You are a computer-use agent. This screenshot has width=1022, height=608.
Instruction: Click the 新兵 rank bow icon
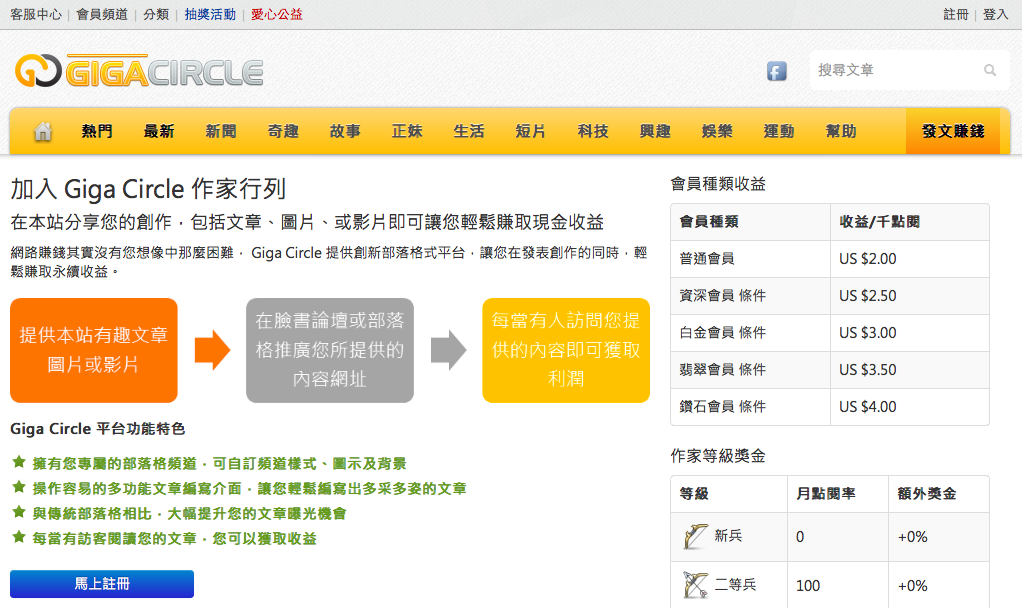tap(696, 537)
